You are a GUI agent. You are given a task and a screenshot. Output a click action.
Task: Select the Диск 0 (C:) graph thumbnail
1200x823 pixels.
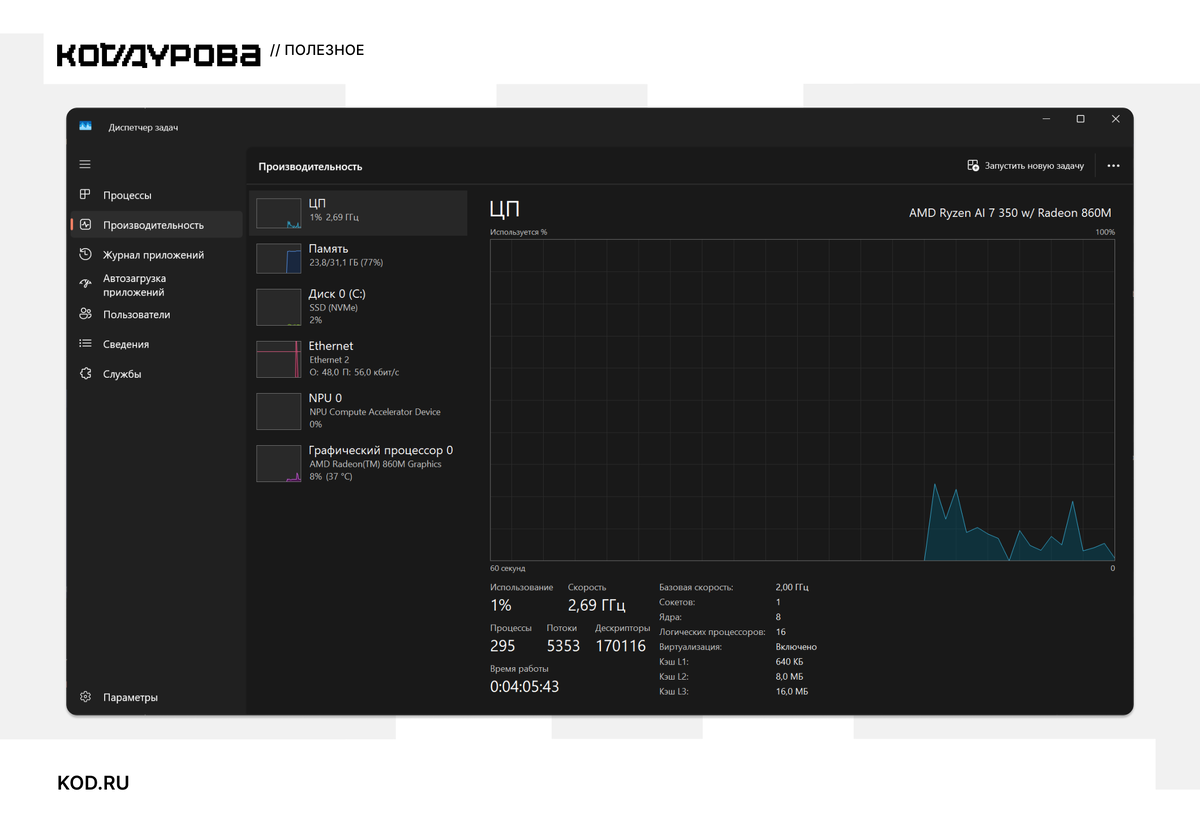pos(278,307)
